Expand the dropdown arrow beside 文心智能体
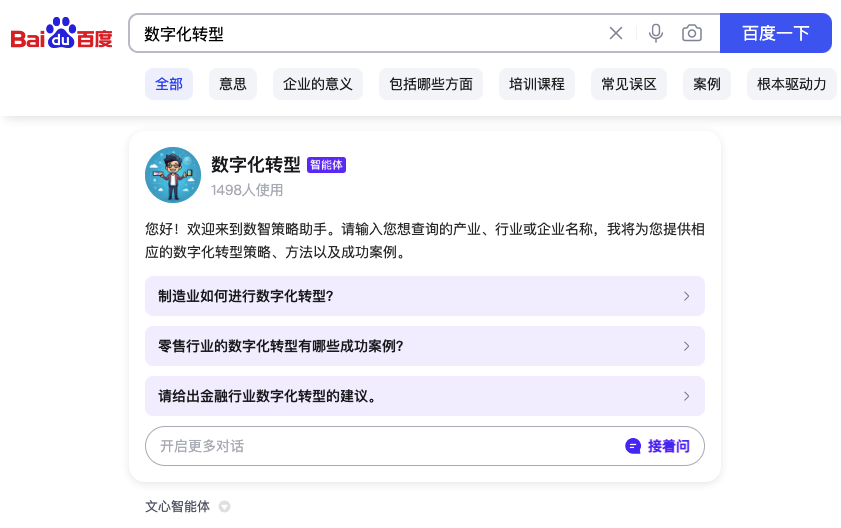 225,507
